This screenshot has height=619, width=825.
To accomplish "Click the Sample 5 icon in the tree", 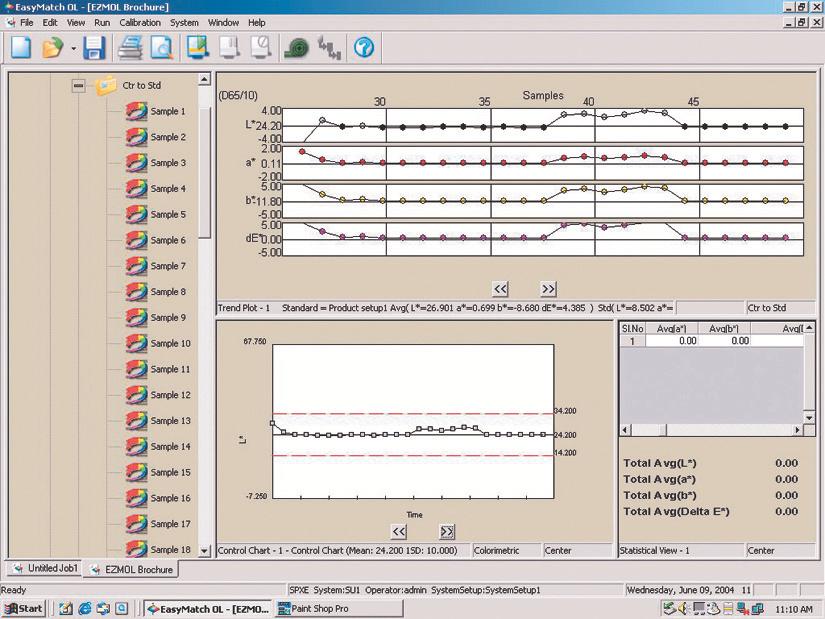I will point(137,214).
